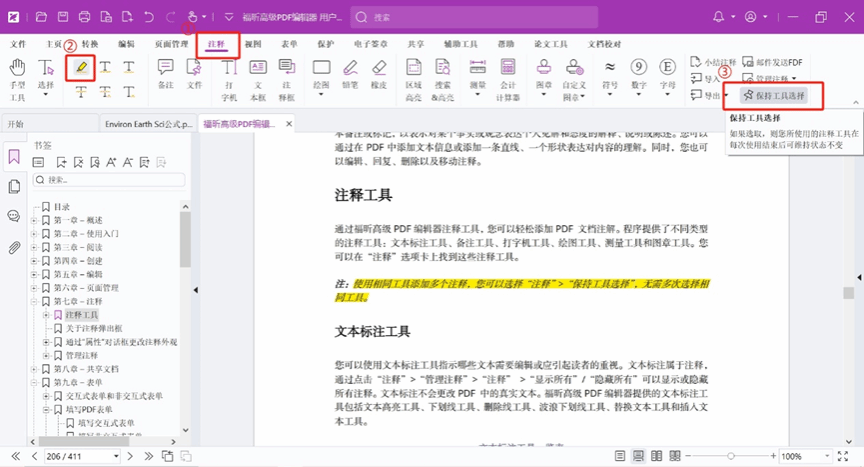This screenshot has height=467, width=864.
Task: Select the highlight text tool
Action: tap(80, 68)
